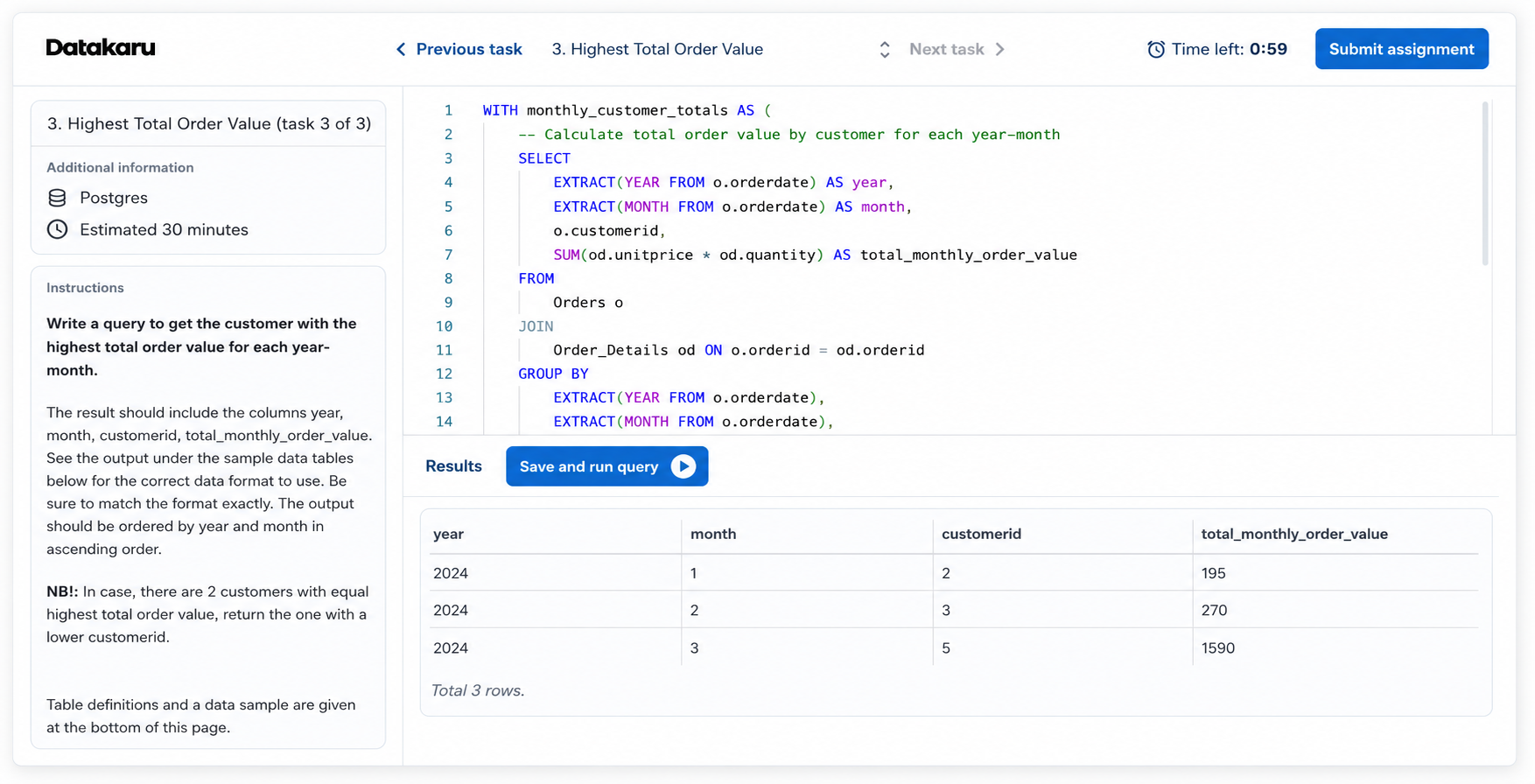1535x784 pixels.
Task: Go to Next task
Action: 957,49
